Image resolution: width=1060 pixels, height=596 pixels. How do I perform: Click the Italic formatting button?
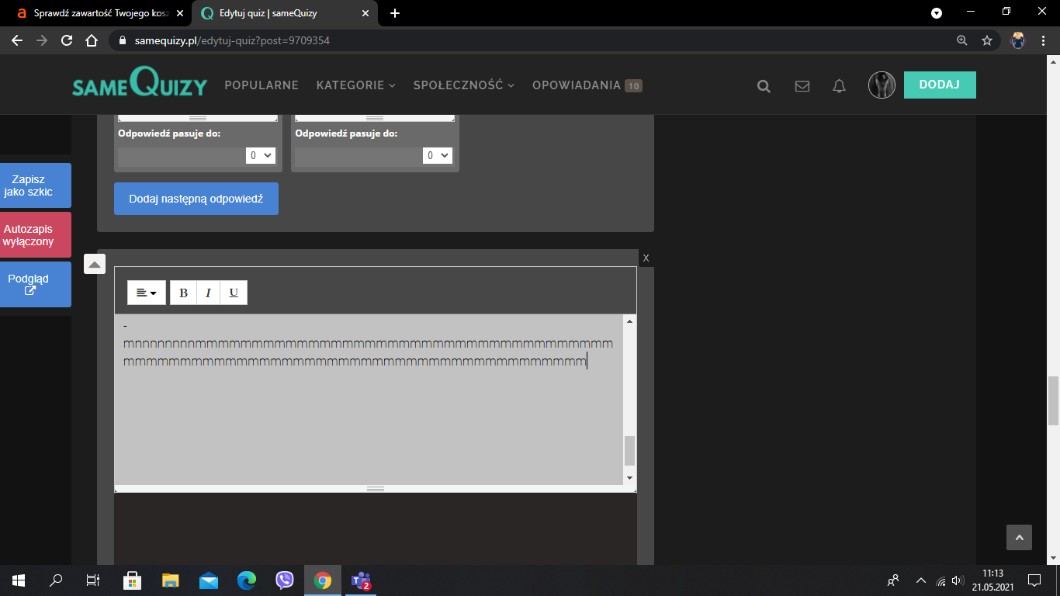coord(208,292)
